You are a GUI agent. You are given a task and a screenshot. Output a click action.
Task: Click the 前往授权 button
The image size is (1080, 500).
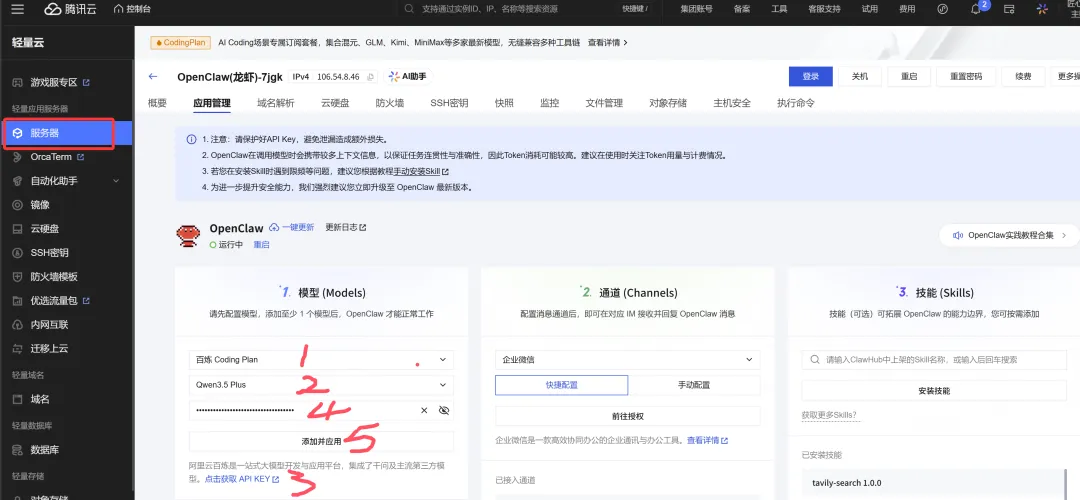point(627,416)
